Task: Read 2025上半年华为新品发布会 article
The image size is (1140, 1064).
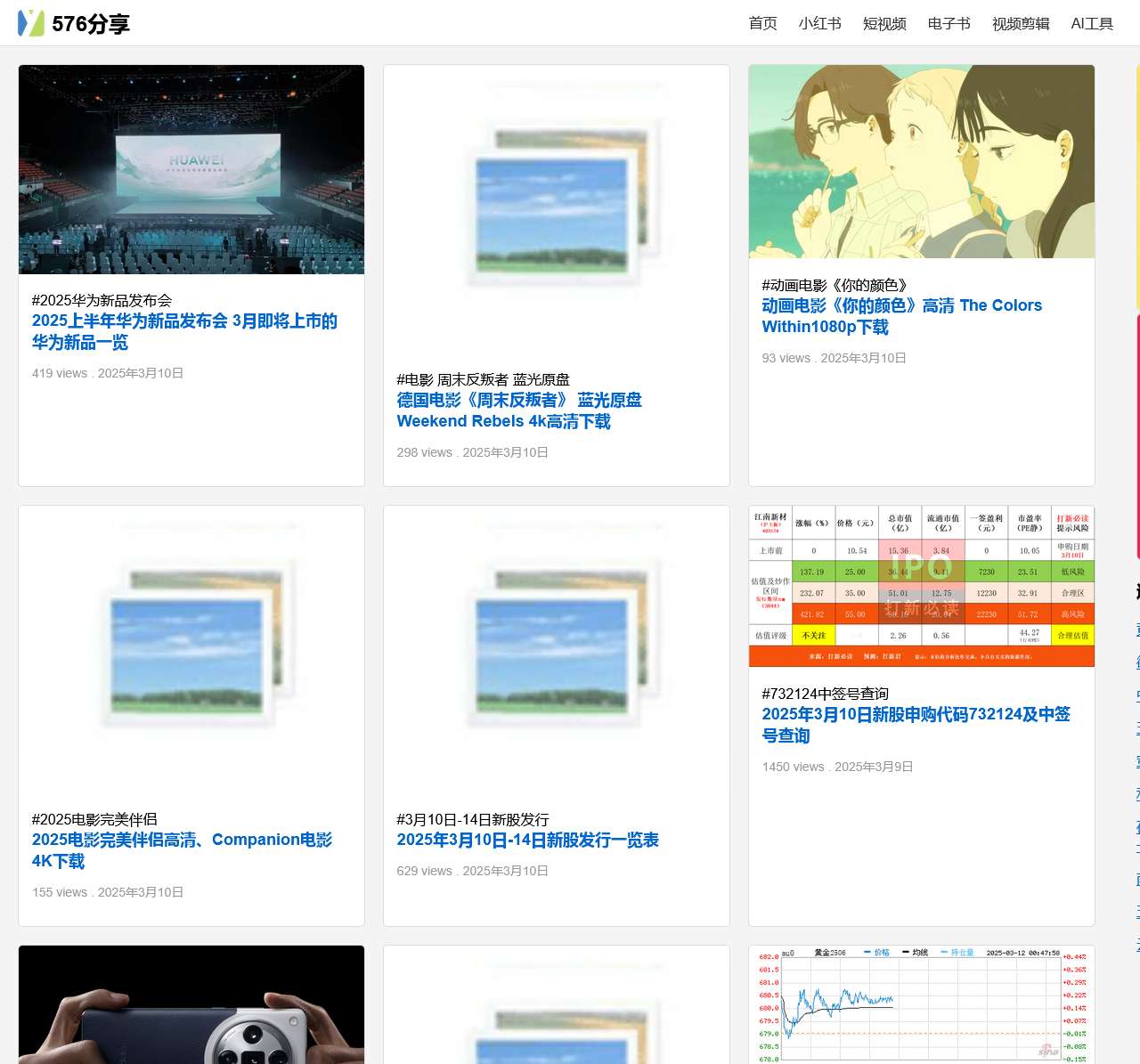Action: [x=184, y=331]
